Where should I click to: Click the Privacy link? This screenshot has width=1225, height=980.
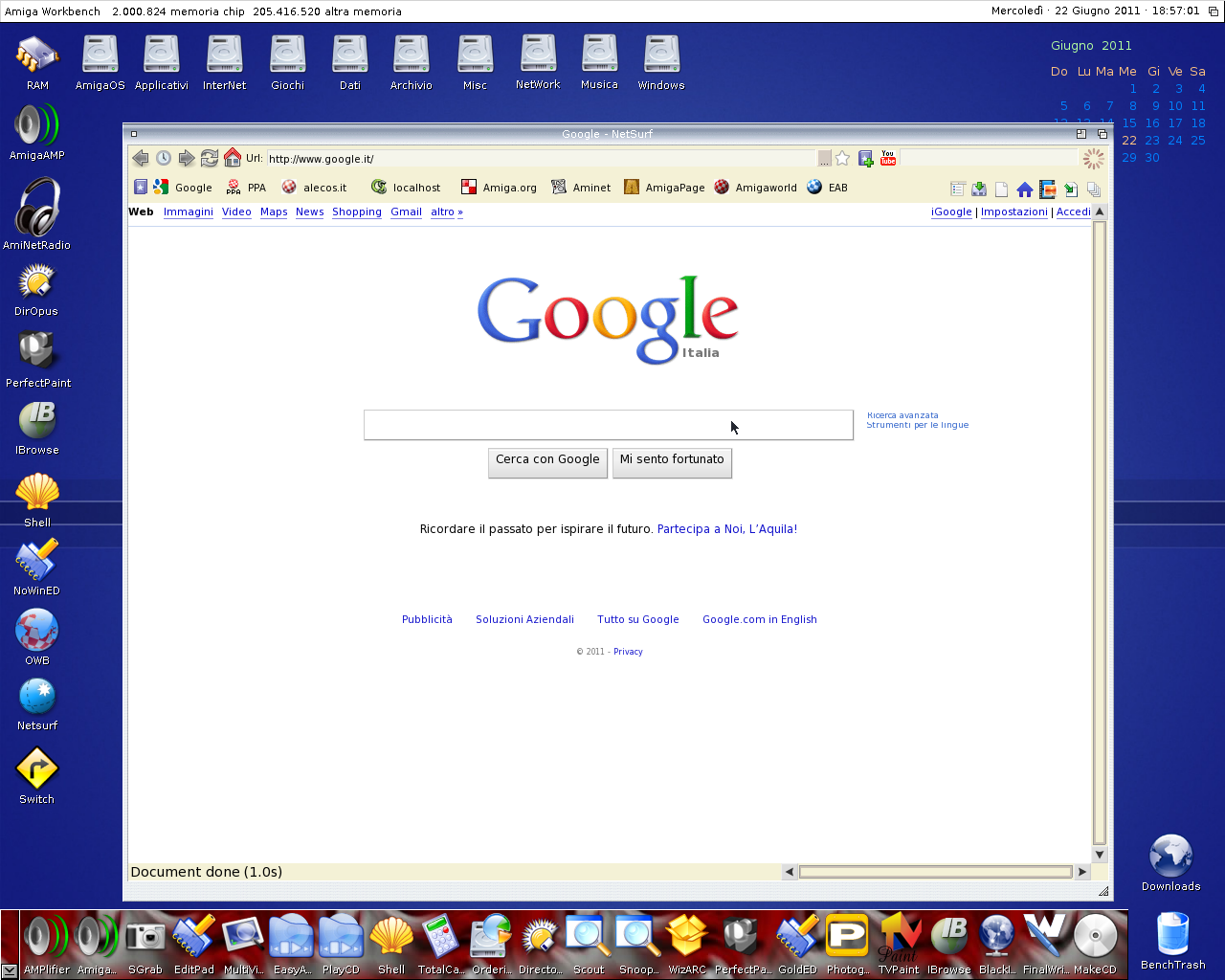click(x=628, y=652)
